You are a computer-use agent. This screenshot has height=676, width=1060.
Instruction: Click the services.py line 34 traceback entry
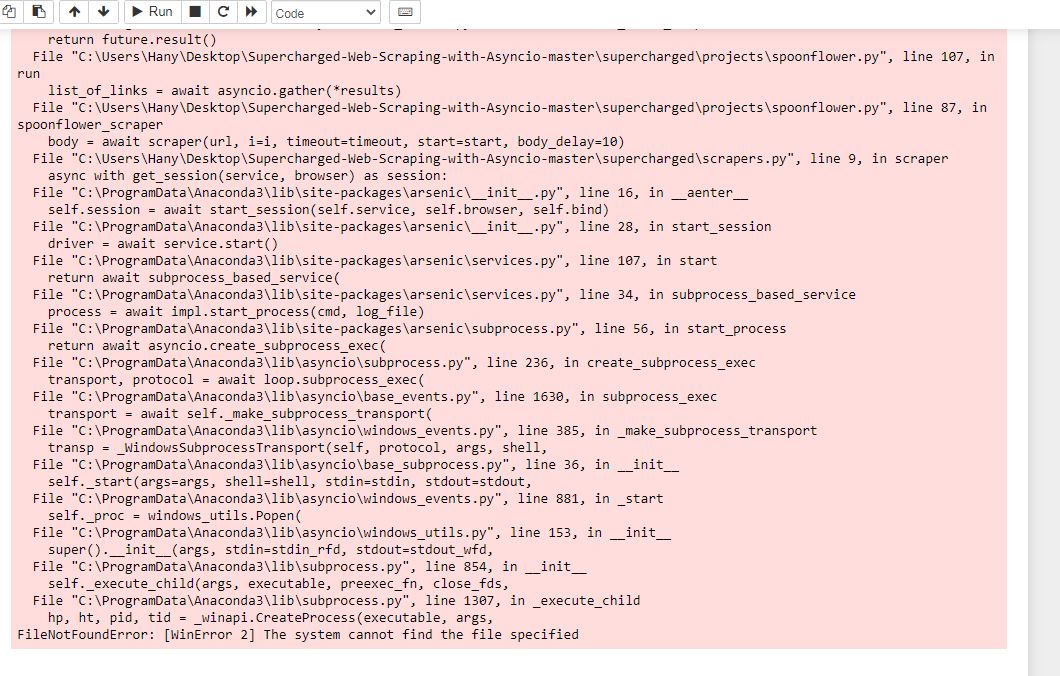[x=444, y=295]
